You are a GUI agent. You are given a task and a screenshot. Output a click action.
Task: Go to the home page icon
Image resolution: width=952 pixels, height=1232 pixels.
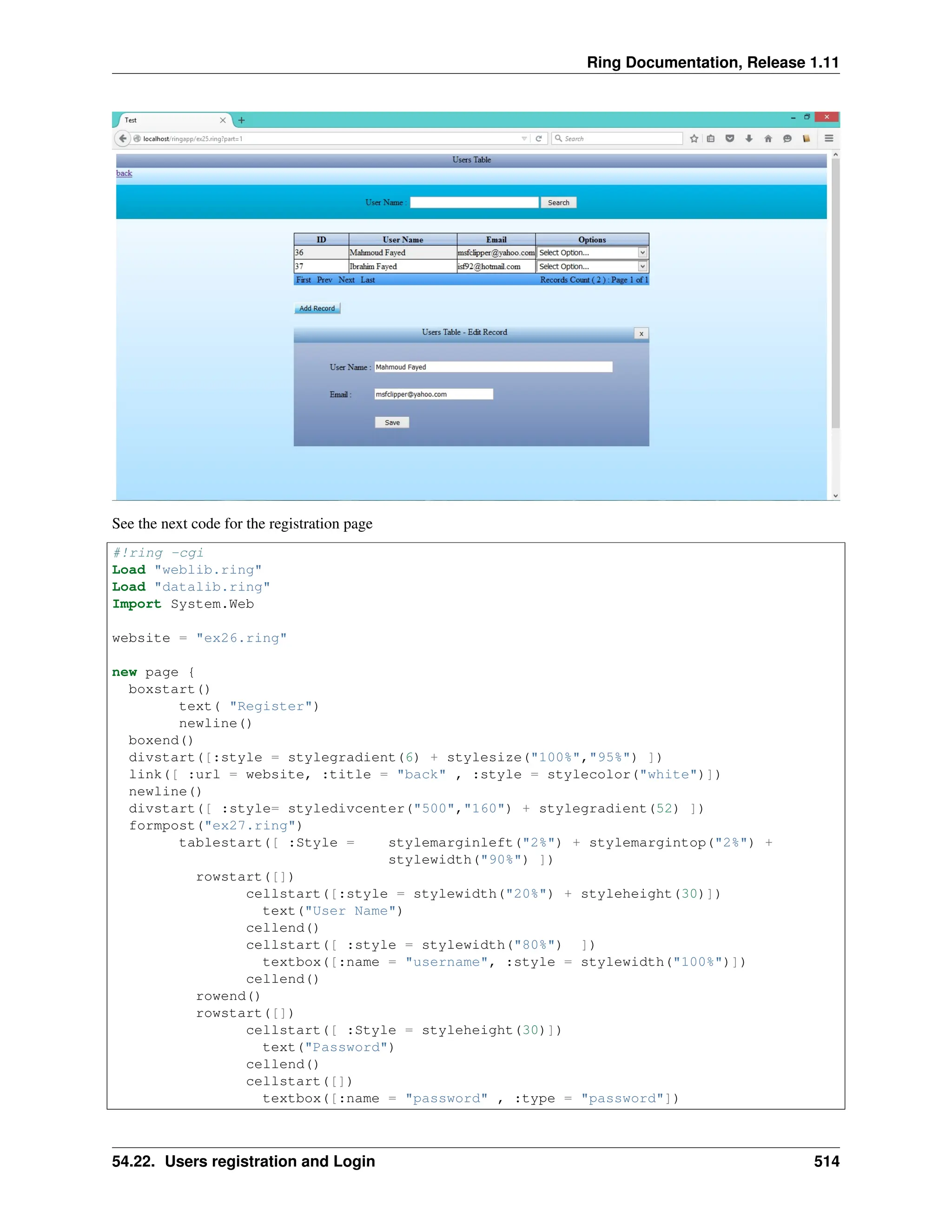pyautogui.click(x=768, y=138)
